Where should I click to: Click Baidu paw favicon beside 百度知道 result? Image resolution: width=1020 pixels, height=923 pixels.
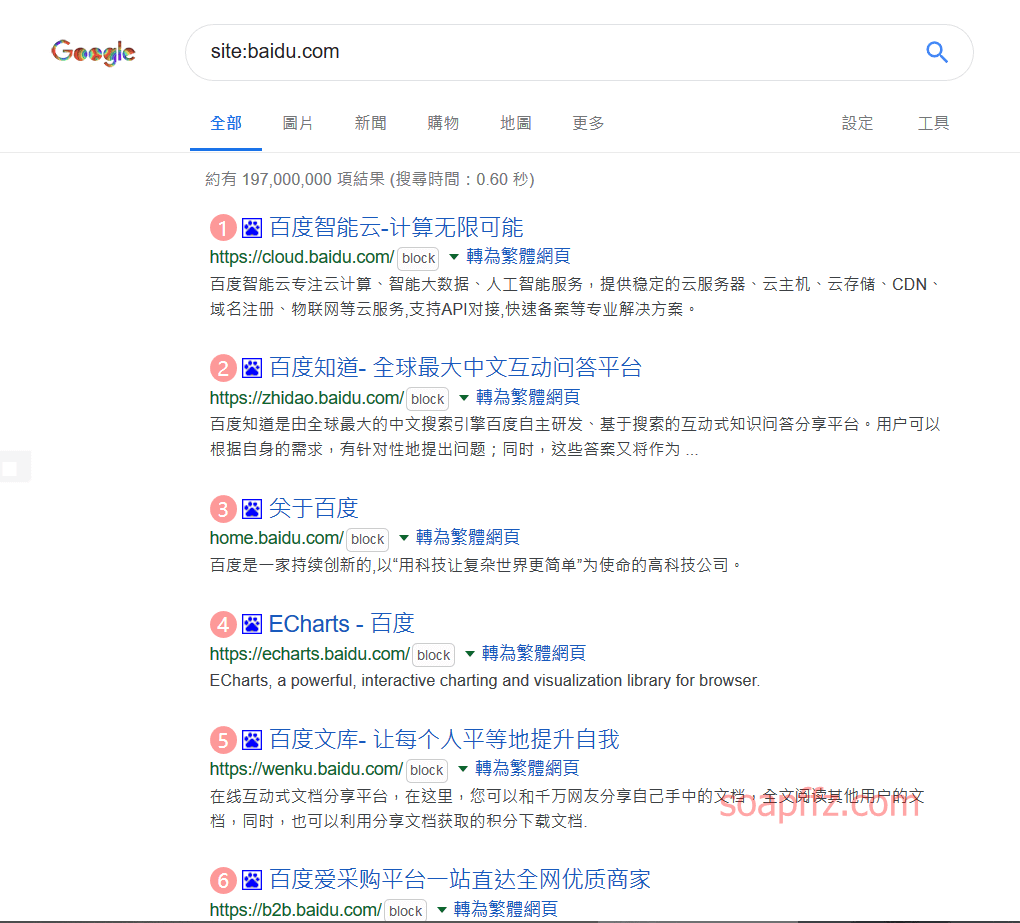252,368
